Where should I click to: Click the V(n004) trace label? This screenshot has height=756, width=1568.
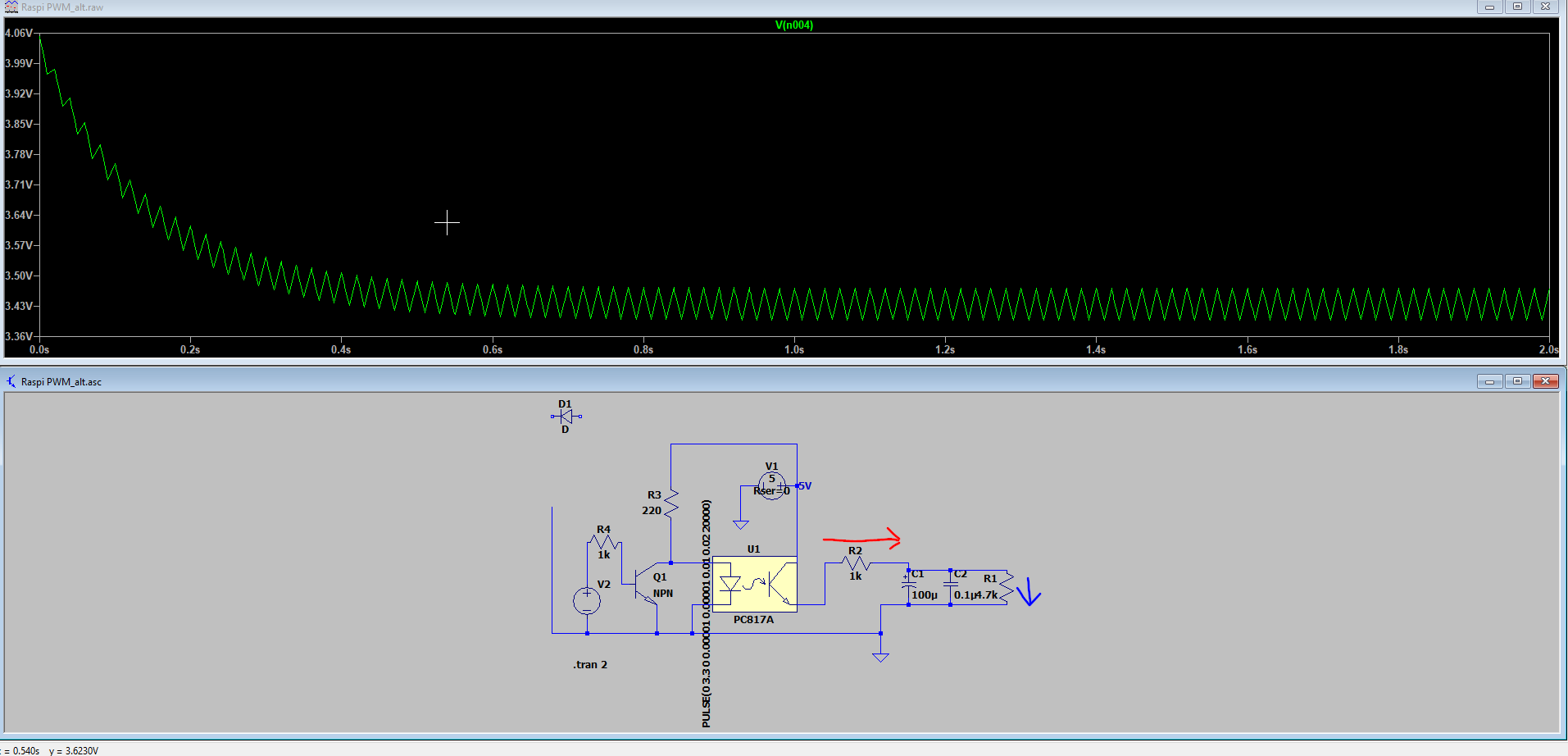pos(793,25)
